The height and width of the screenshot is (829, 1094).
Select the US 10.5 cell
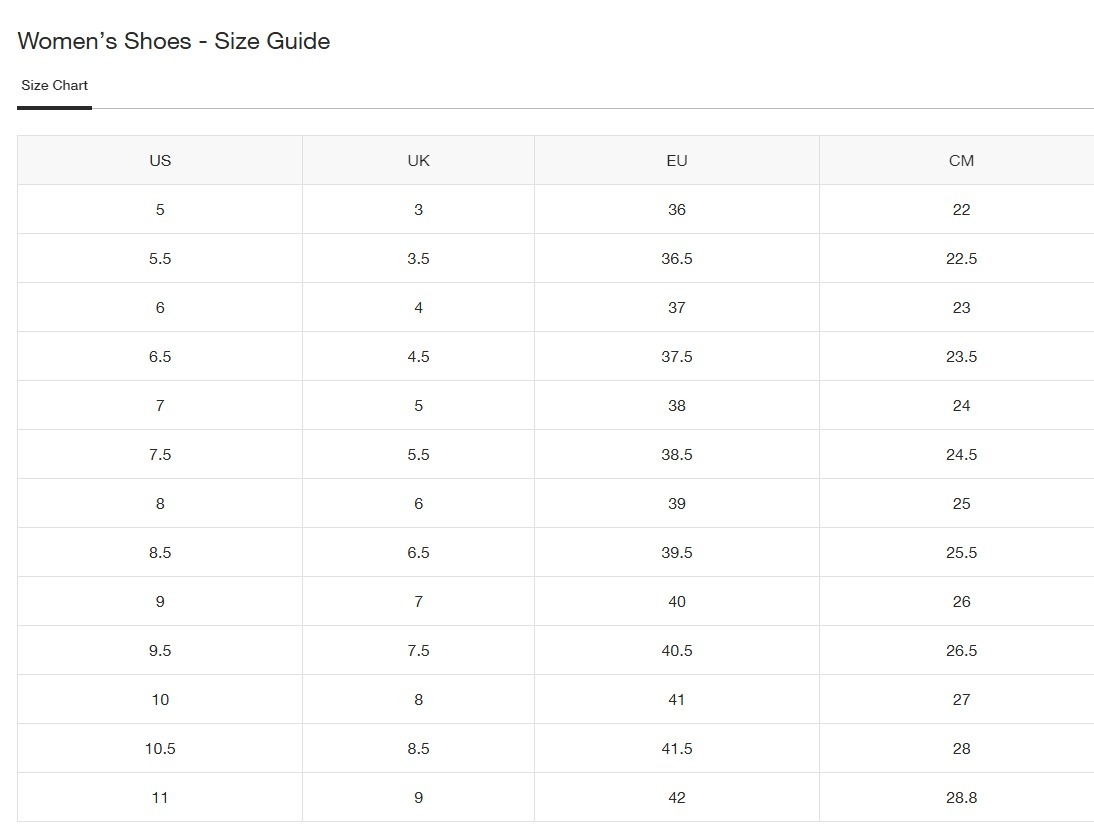coord(160,749)
